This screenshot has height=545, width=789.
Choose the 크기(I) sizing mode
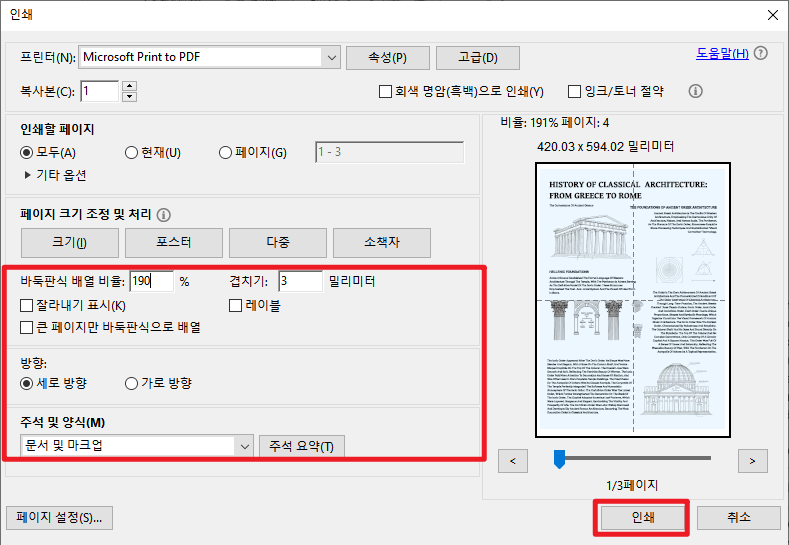coord(70,243)
